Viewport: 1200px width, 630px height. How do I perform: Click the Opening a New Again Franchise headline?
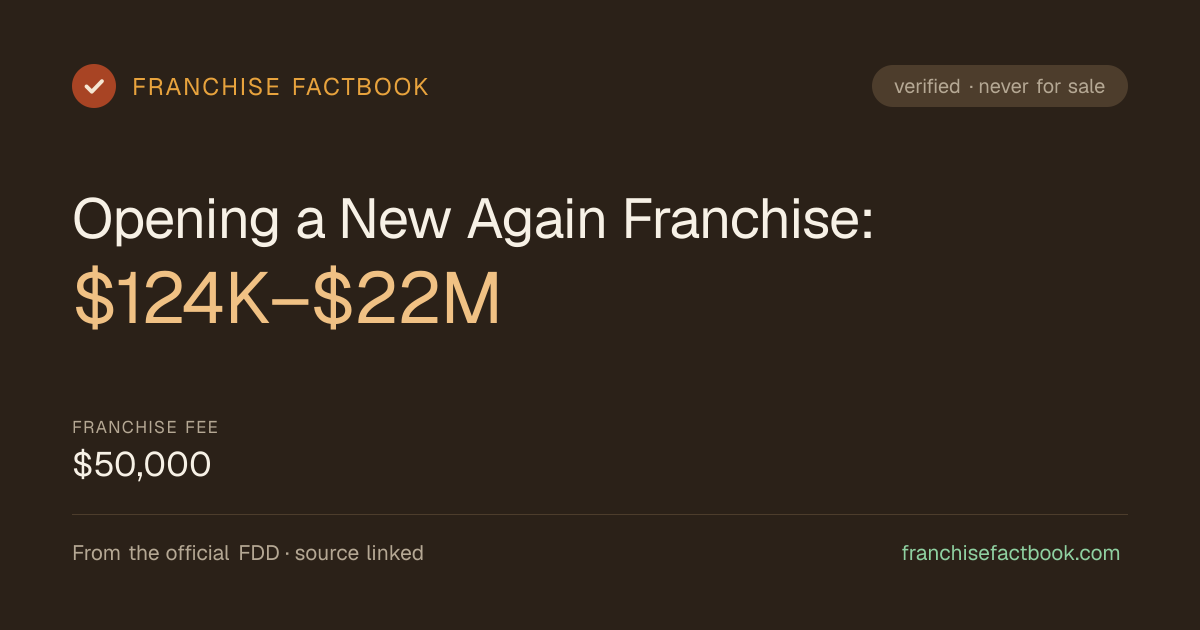point(474,218)
